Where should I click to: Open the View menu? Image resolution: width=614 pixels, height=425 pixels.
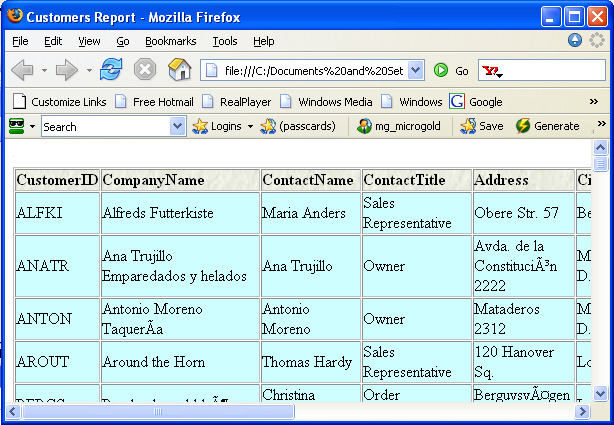click(x=89, y=41)
